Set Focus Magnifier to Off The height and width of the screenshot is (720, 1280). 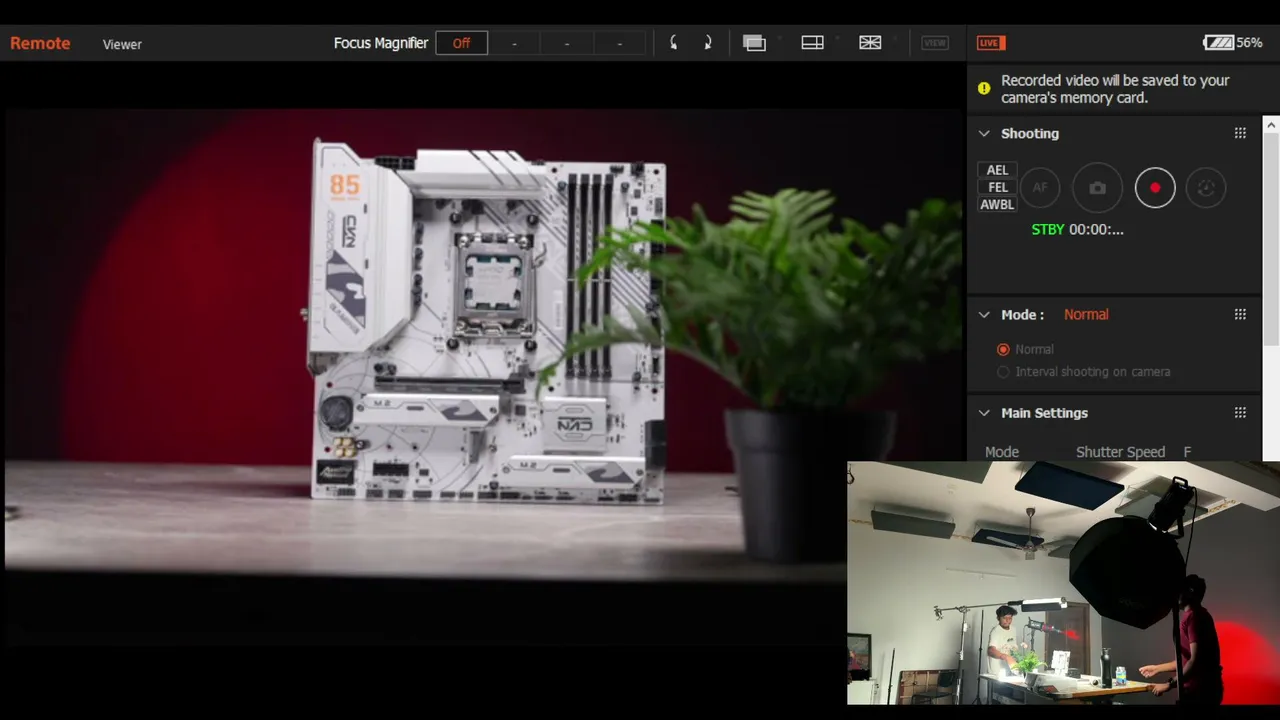[461, 43]
